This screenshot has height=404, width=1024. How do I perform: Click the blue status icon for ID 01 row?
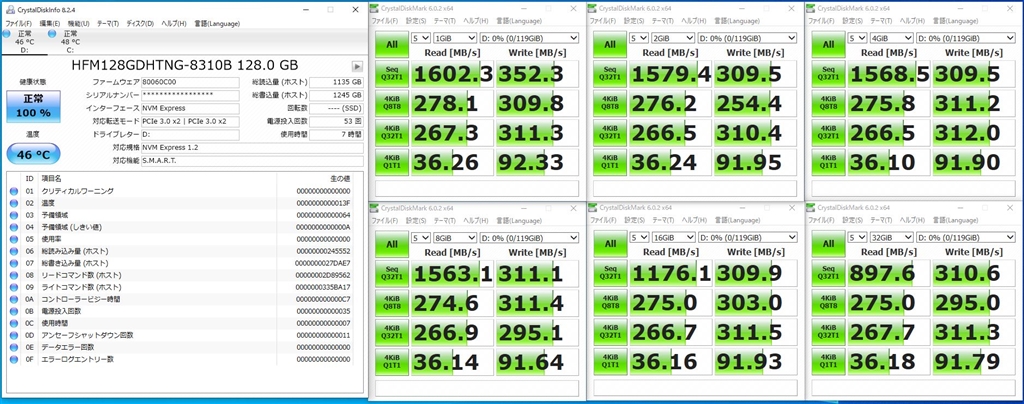click(x=14, y=191)
